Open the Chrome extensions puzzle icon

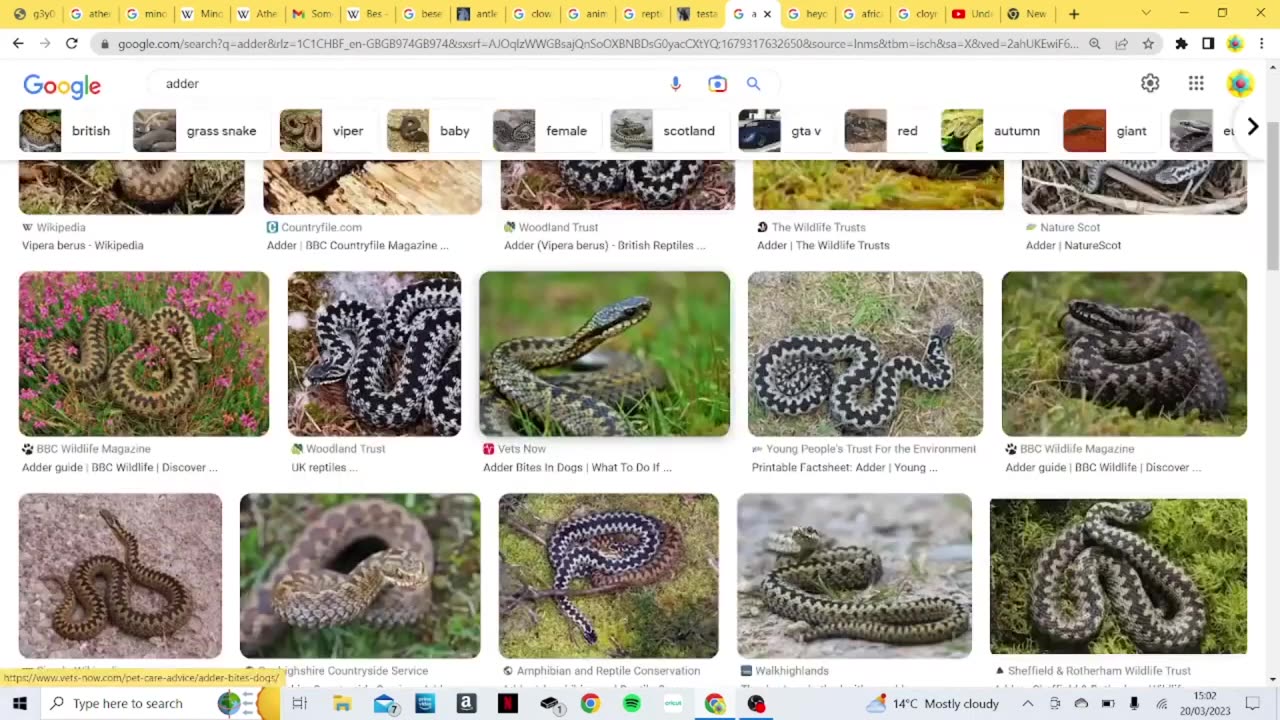coord(1181,44)
